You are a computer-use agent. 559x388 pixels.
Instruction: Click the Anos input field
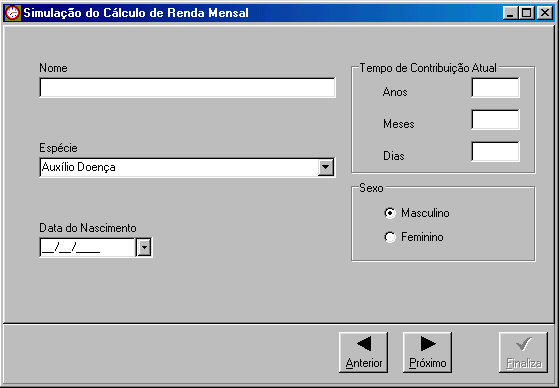pyautogui.click(x=496, y=88)
